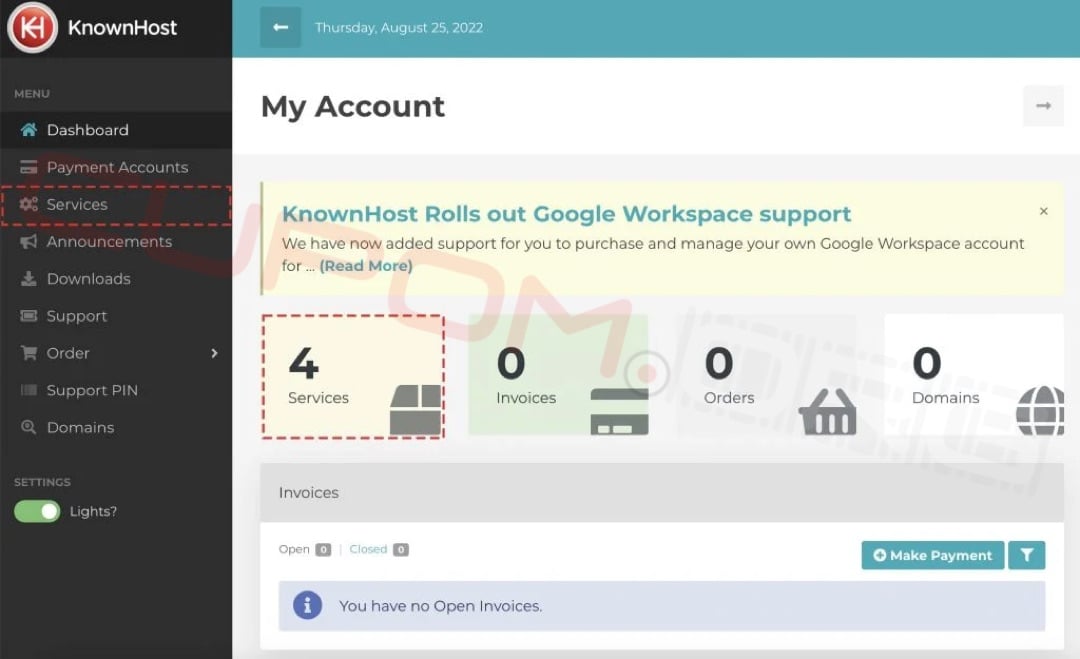Click the Support PIN barcode icon
The width and height of the screenshot is (1080, 659).
pos(28,390)
